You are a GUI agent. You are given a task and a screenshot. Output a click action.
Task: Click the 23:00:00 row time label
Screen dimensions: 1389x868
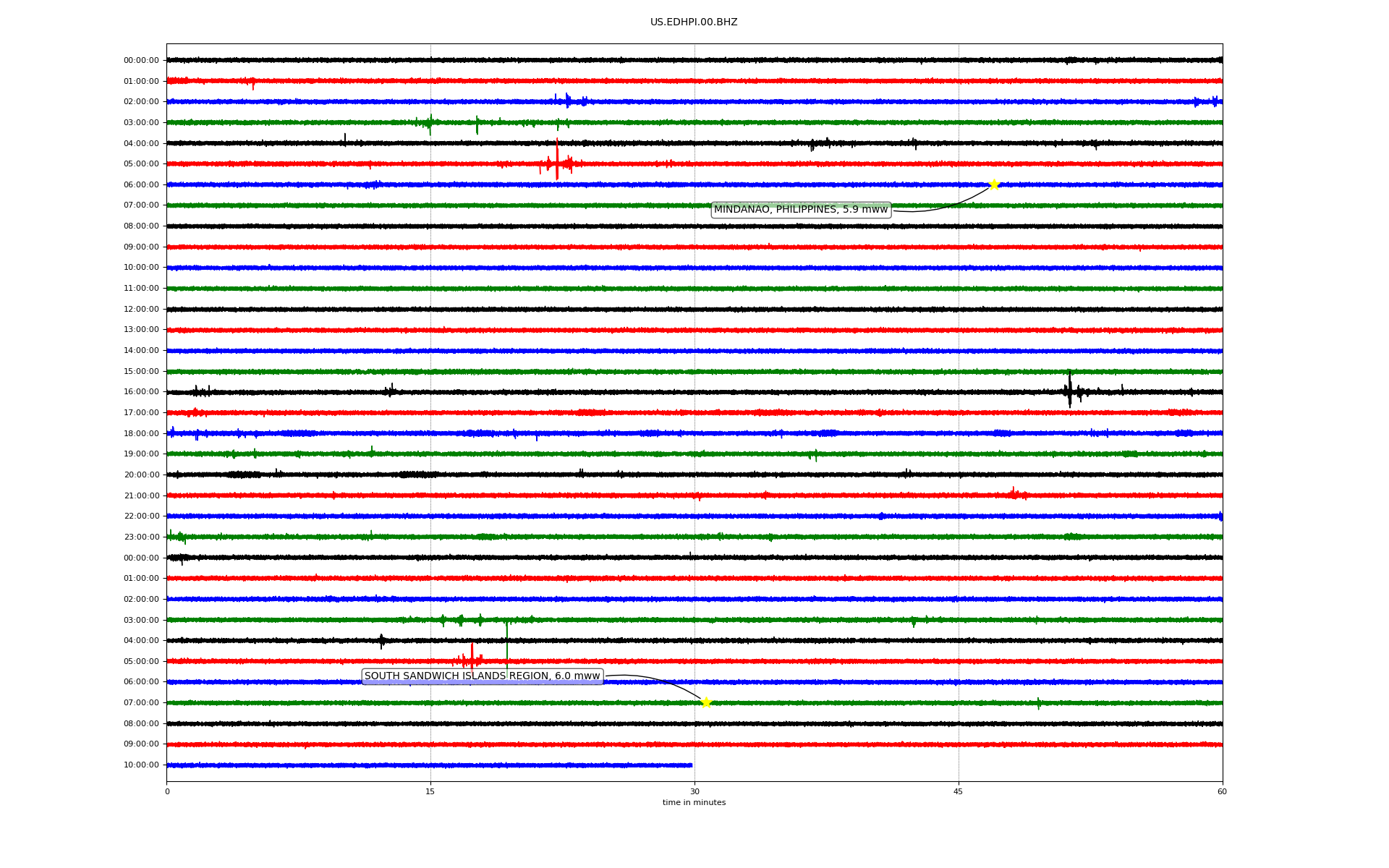[141, 537]
